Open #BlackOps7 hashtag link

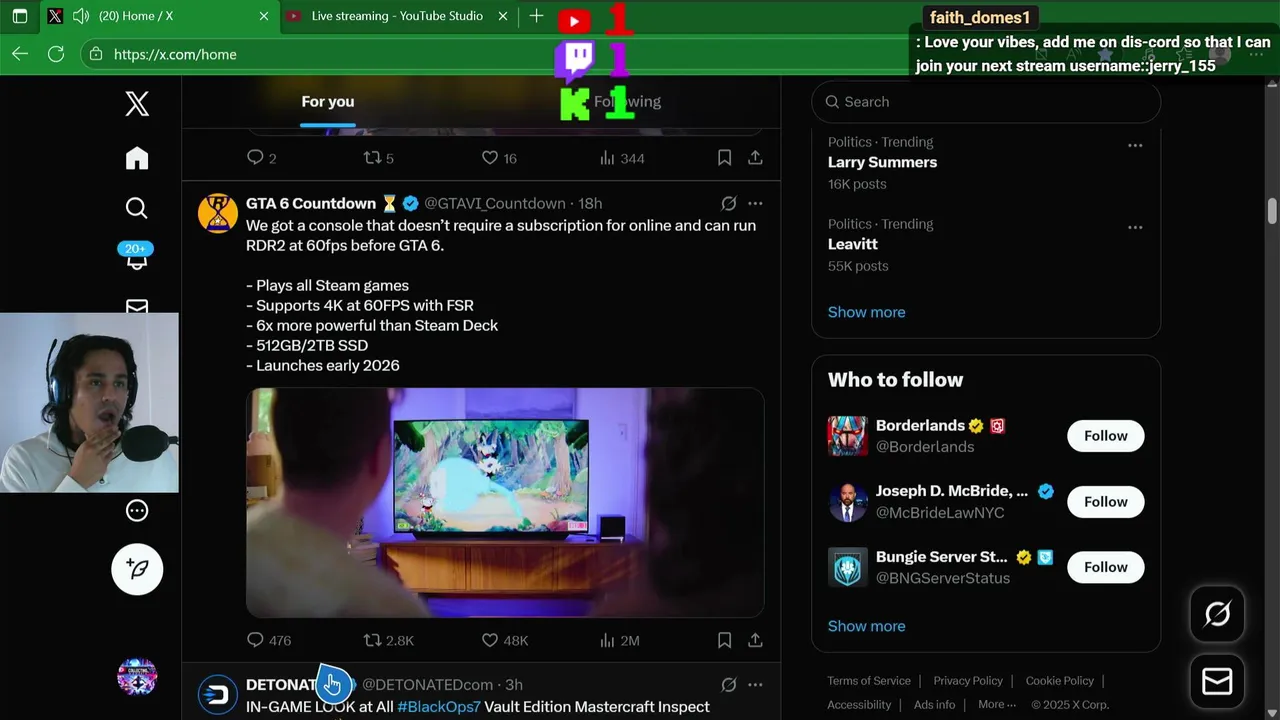point(439,707)
